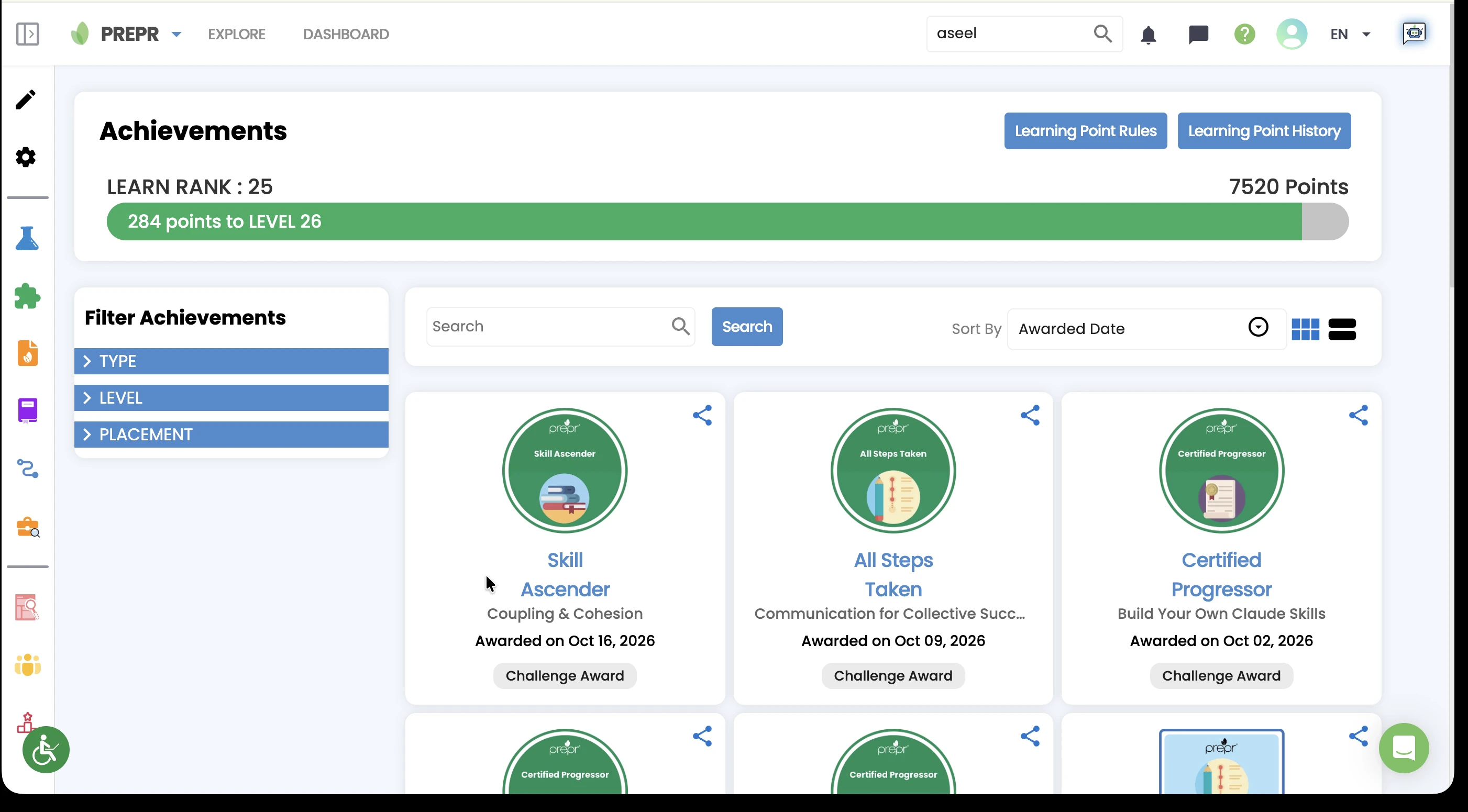Screen dimensions: 1468x812
Task: Open the yellow group people icon
Action: click(x=27, y=665)
